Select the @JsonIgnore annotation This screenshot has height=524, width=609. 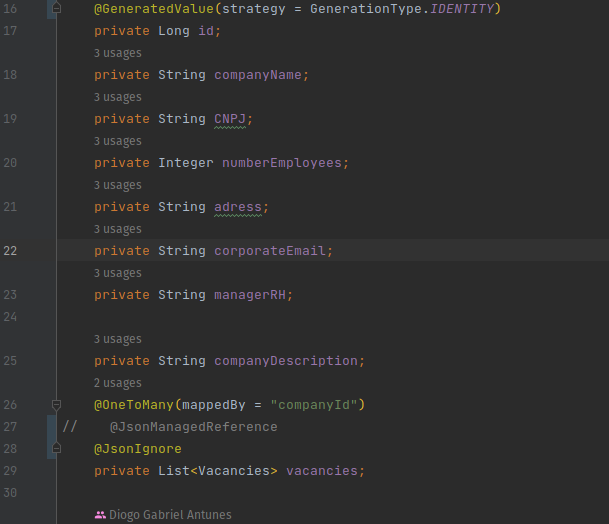pos(138,449)
